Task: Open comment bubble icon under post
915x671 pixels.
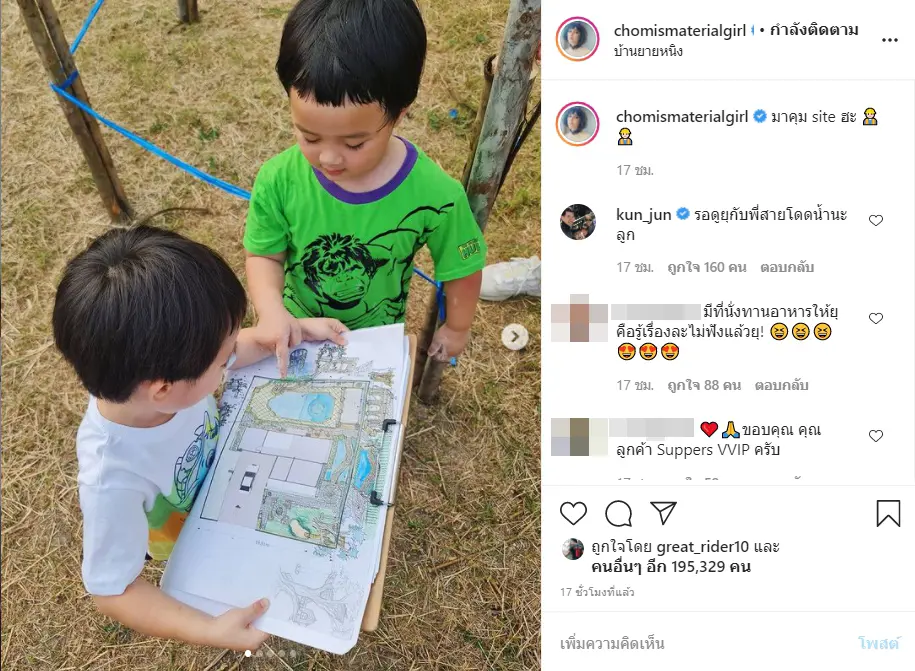Action: coord(619,513)
